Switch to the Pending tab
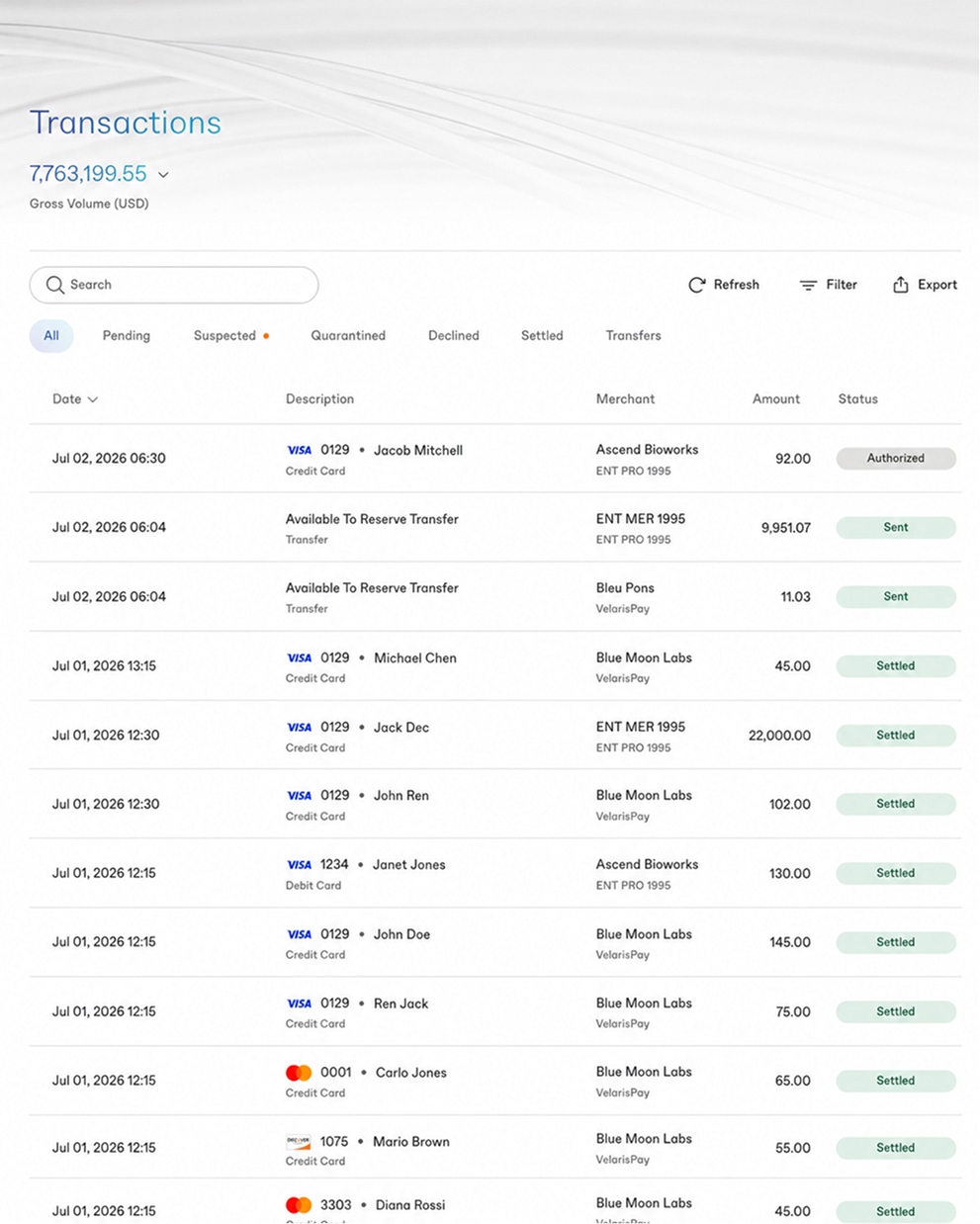980x1224 pixels. coord(127,336)
